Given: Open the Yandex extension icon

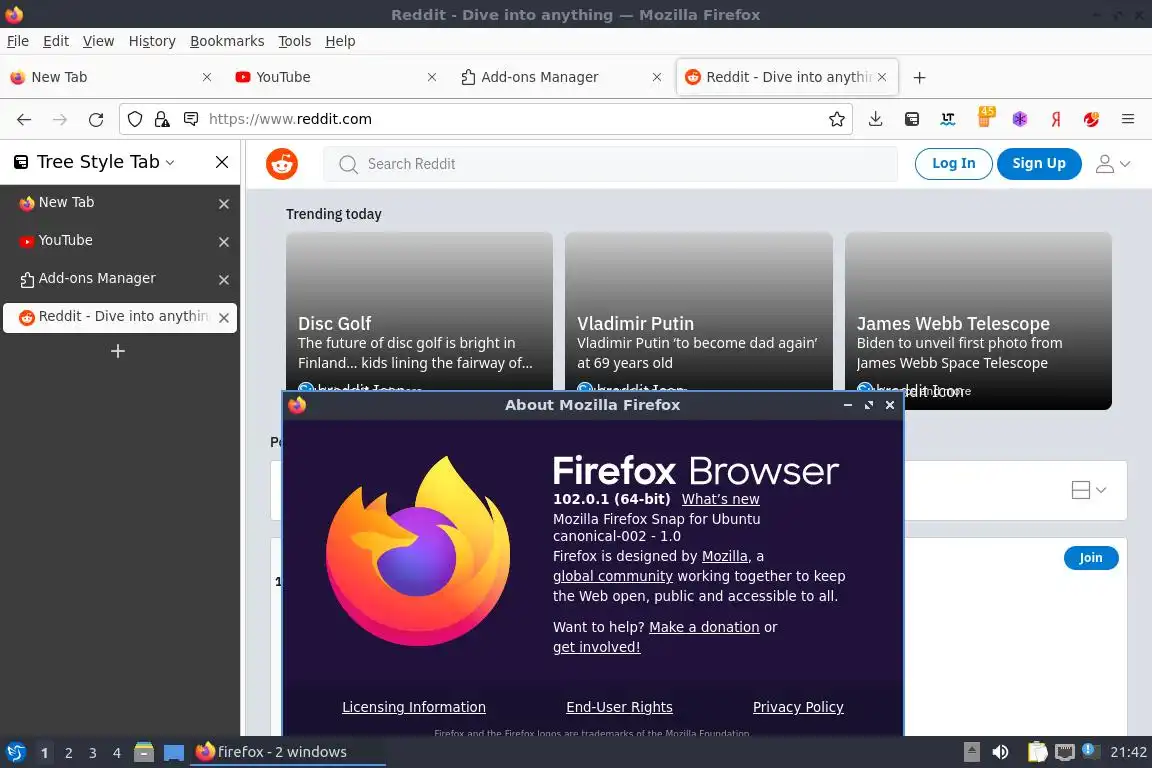Looking at the screenshot, I should pos(1056,119).
